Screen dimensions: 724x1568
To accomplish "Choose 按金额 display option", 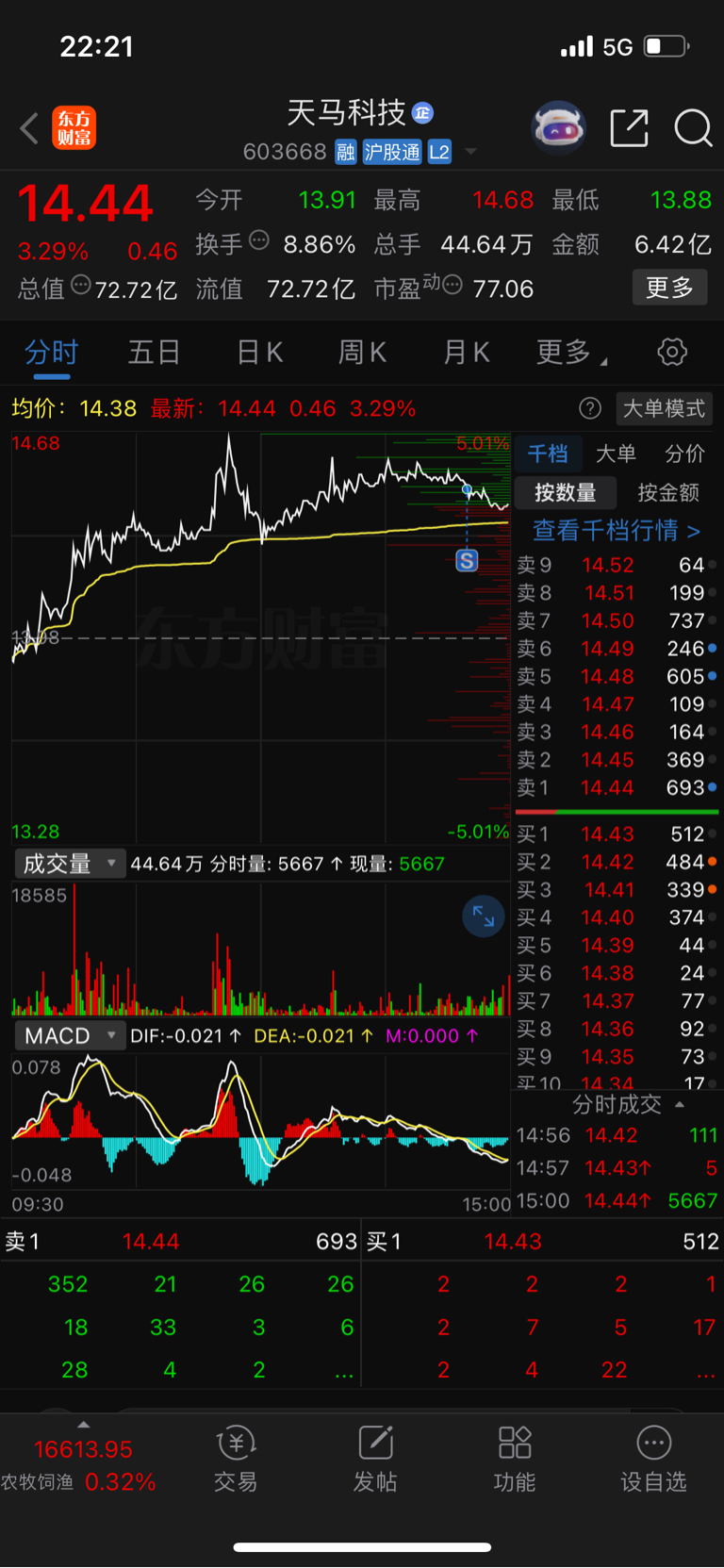I will 668,492.
